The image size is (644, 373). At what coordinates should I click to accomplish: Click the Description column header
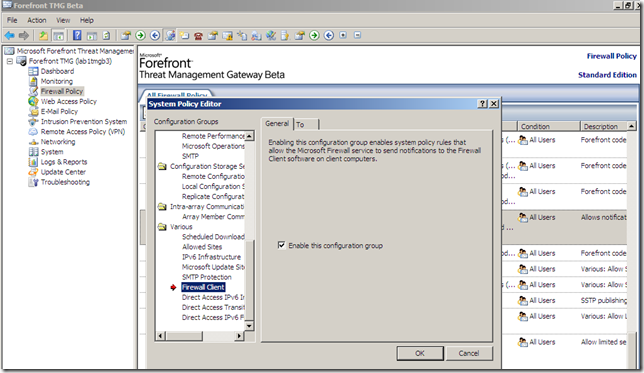(603, 127)
